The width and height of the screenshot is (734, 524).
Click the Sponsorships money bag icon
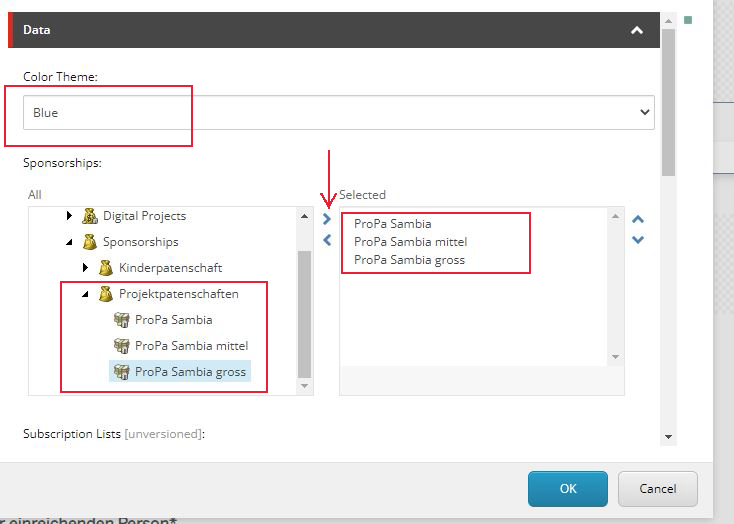[90, 242]
